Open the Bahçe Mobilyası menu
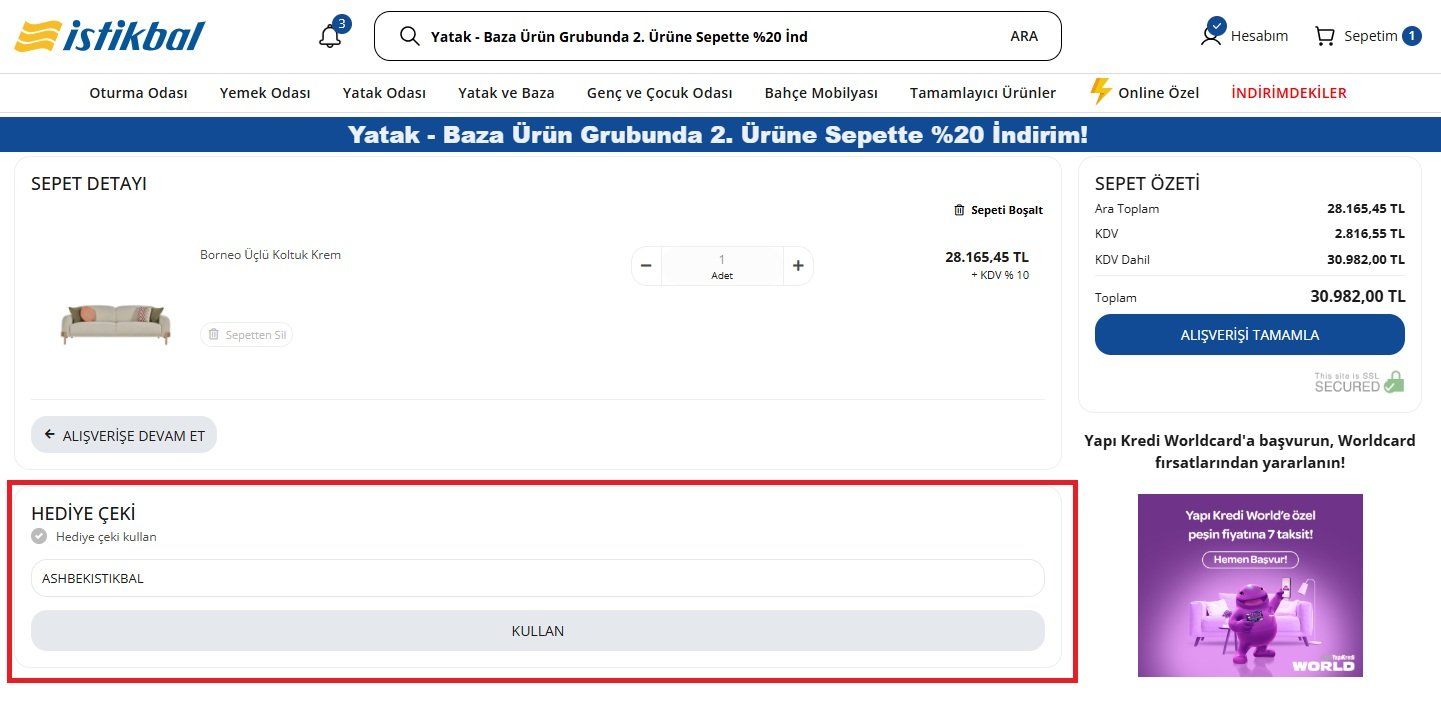The width and height of the screenshot is (1441, 708). [x=821, y=93]
